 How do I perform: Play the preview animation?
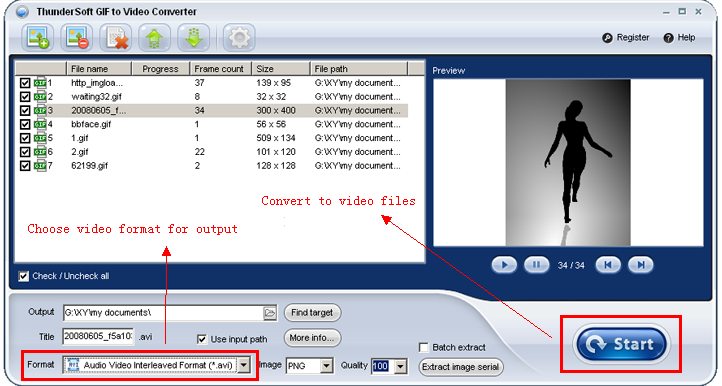click(504, 265)
